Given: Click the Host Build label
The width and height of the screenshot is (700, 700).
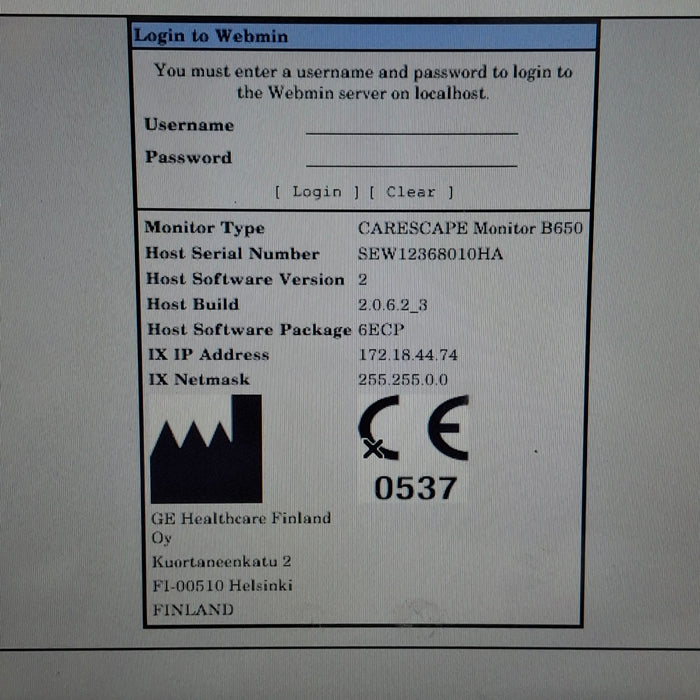Looking at the screenshot, I should click(x=193, y=304).
